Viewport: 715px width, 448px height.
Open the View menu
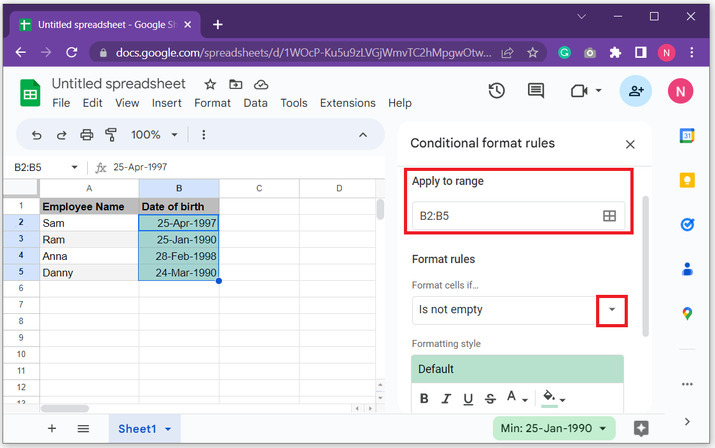[127, 103]
